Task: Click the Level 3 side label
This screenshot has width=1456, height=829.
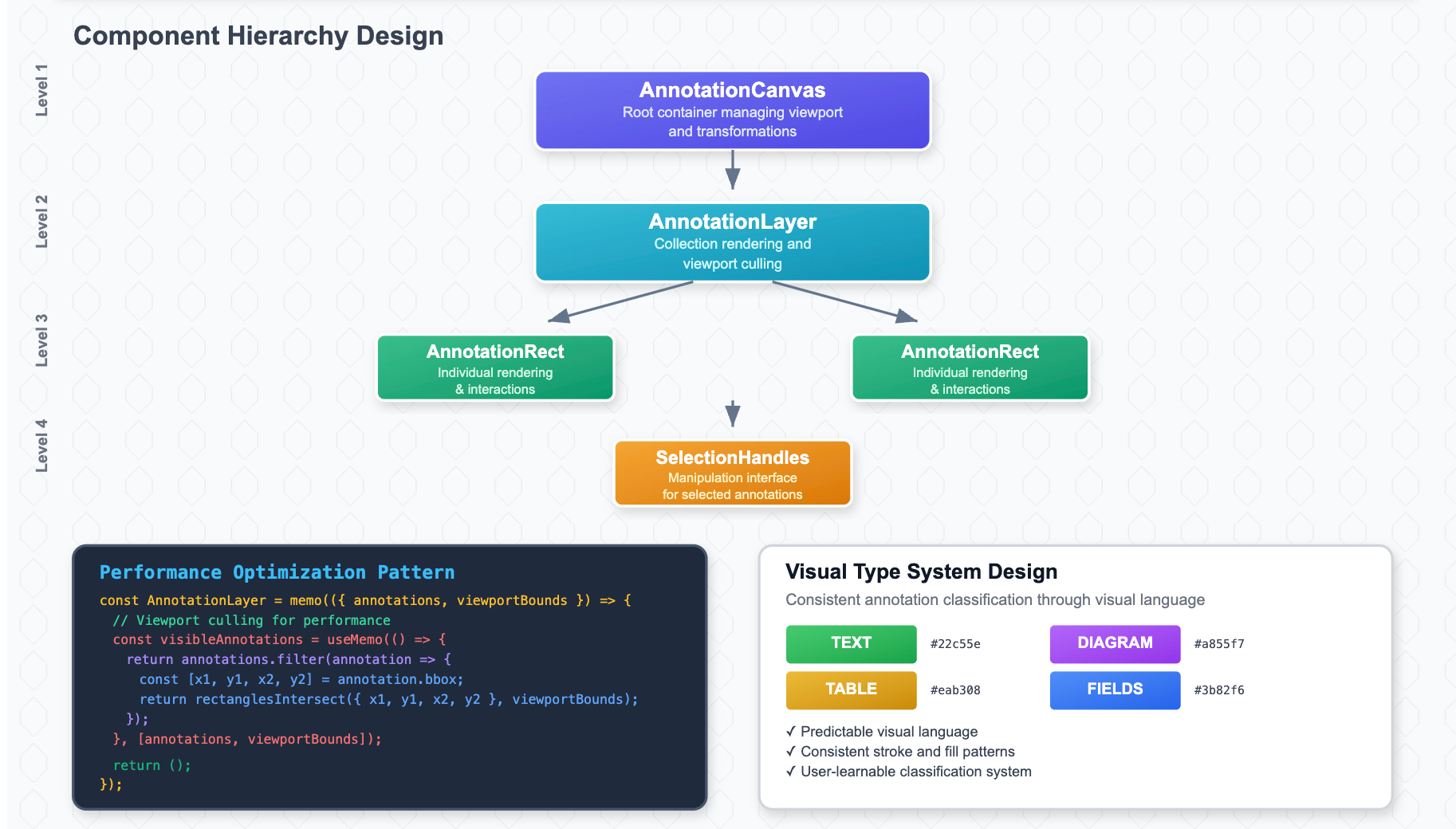Action: pos(41,340)
